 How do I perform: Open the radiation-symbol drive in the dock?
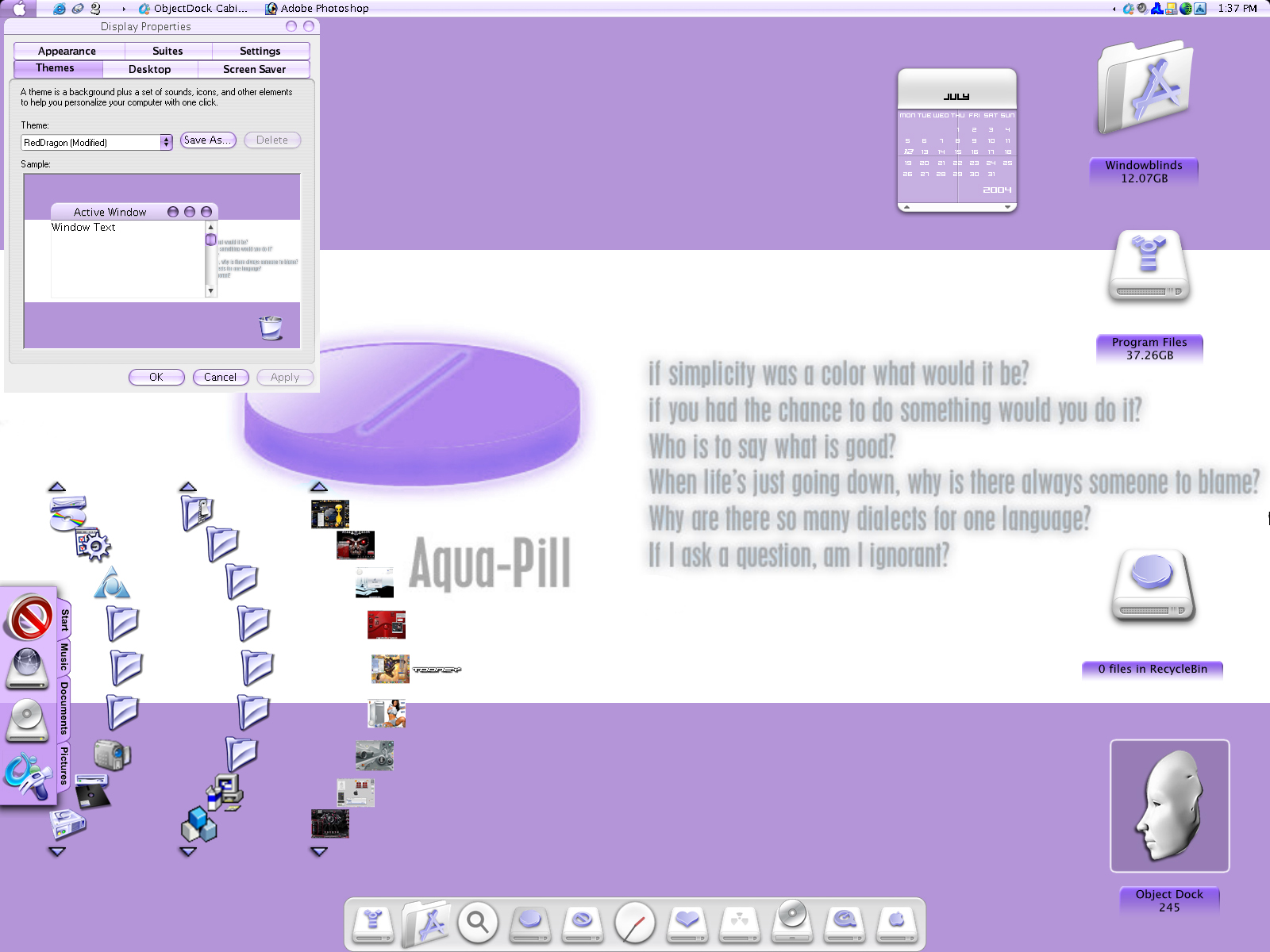point(740,923)
